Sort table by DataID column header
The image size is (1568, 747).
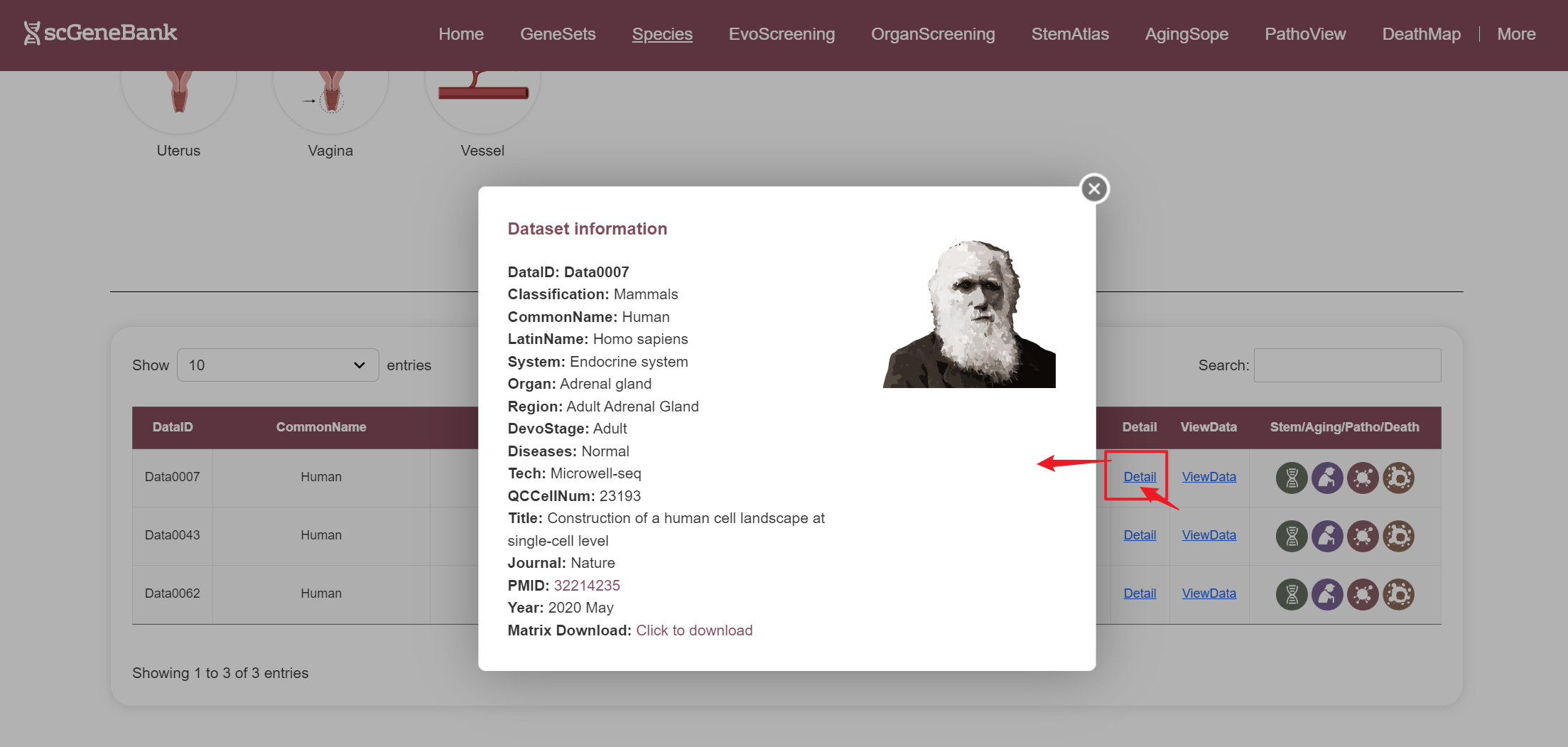(173, 427)
